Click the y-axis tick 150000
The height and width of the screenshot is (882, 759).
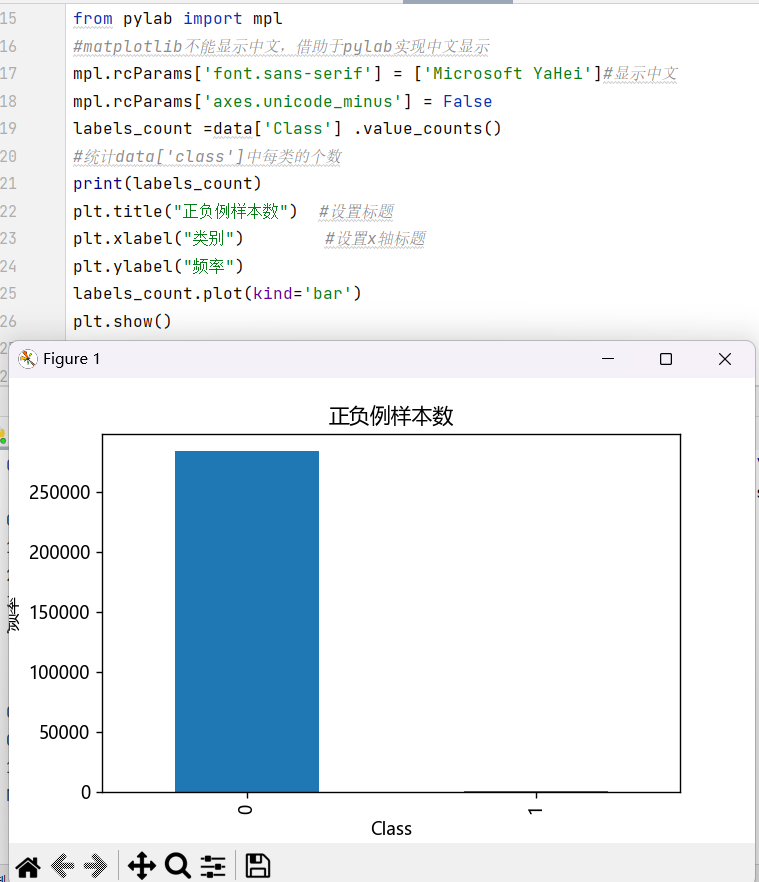[60, 613]
